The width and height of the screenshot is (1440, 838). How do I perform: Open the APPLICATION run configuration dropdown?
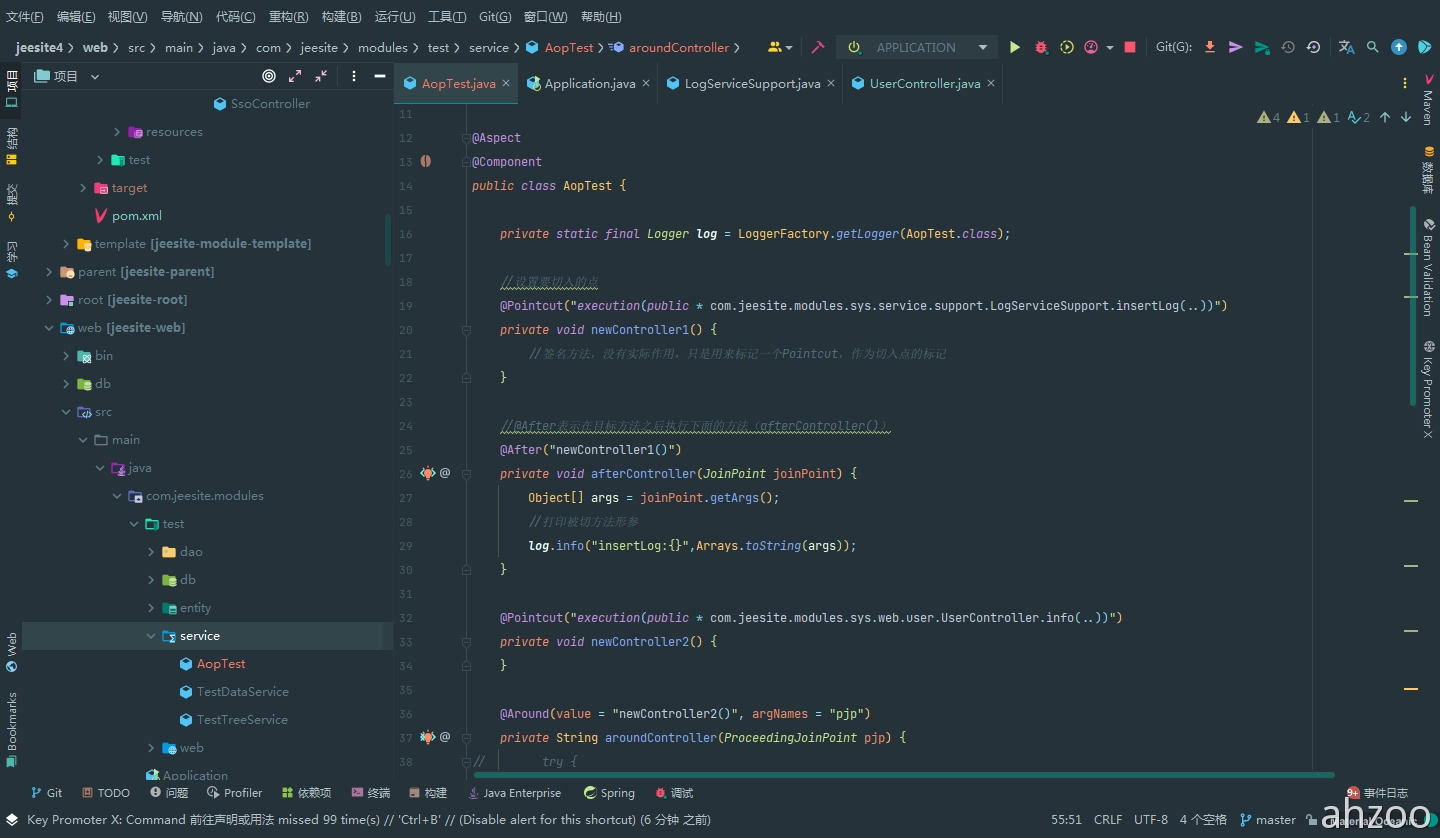(x=916, y=47)
